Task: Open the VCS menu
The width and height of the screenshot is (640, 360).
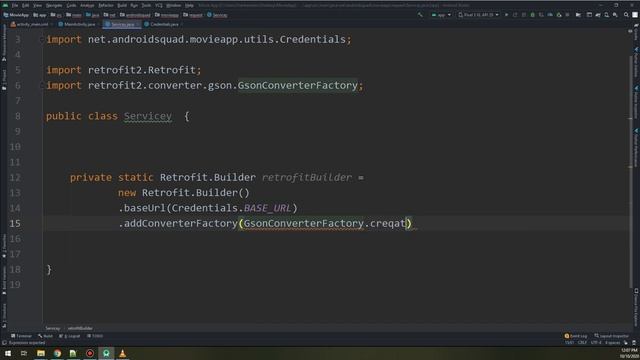Action: (x=159, y=6)
